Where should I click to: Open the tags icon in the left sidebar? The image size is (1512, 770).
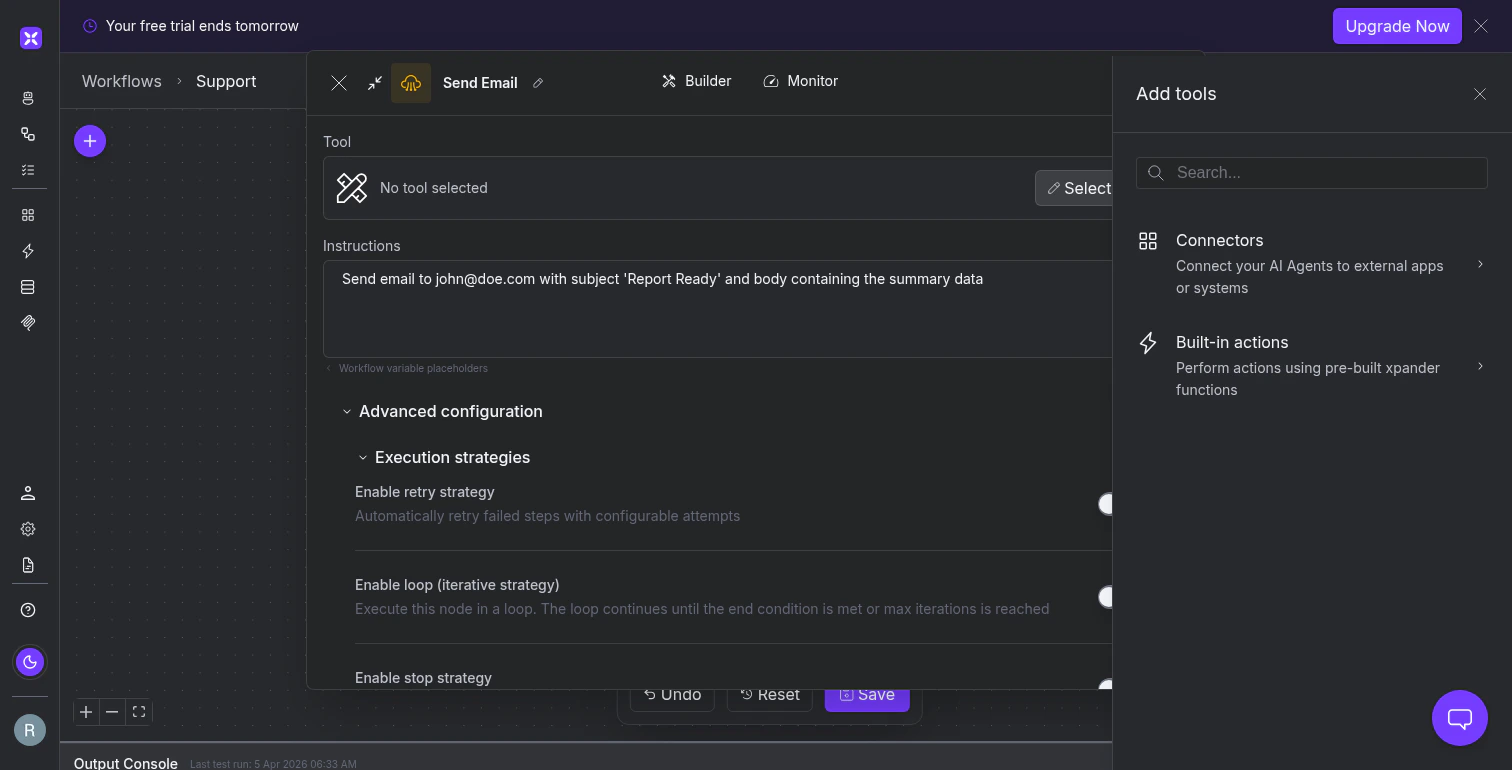coord(28,323)
